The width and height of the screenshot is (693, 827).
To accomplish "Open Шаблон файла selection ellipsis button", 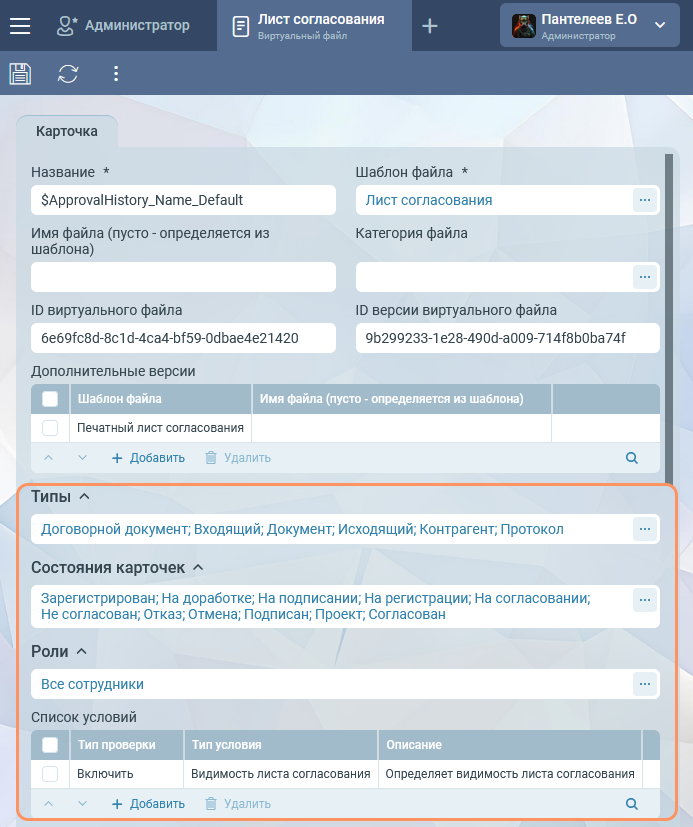I will [645, 200].
